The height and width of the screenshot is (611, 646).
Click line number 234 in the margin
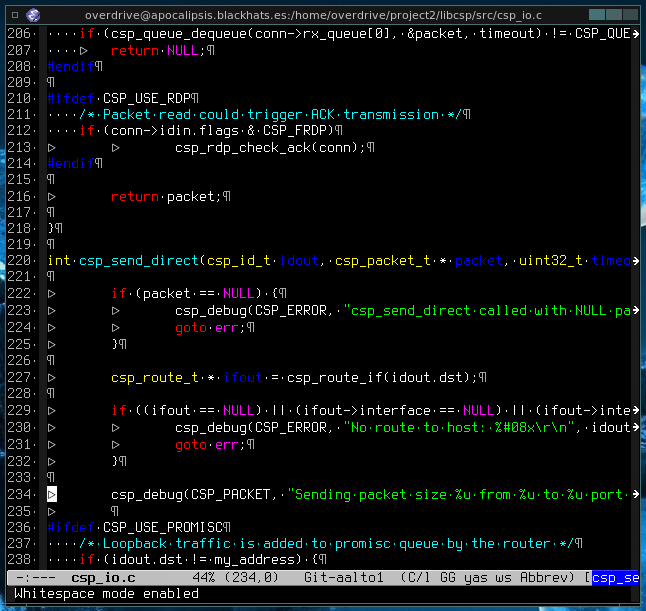point(19,494)
